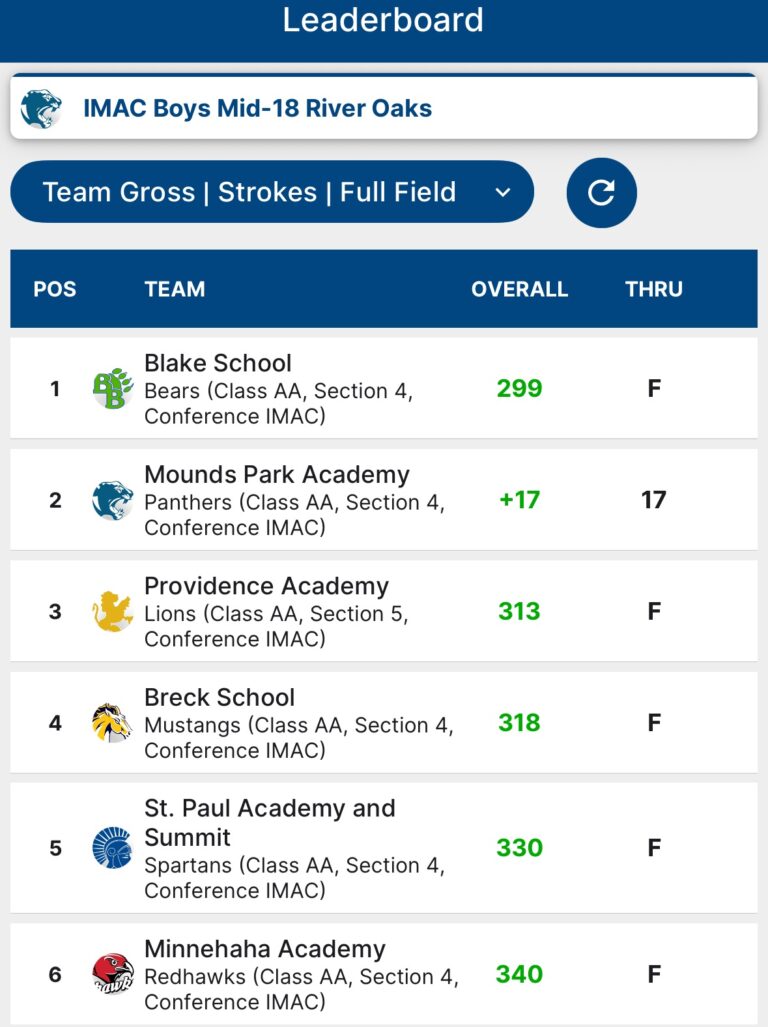Click Providence Academy score of 313
Image resolution: width=768 pixels, height=1027 pixels.
click(519, 611)
